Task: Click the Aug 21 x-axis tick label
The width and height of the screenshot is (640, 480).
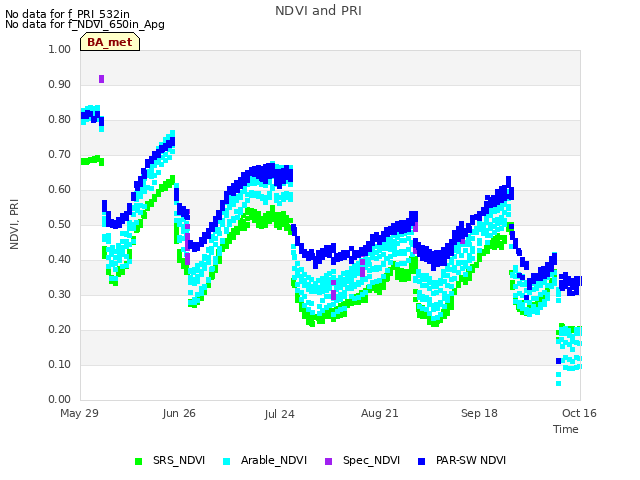Action: point(380,413)
